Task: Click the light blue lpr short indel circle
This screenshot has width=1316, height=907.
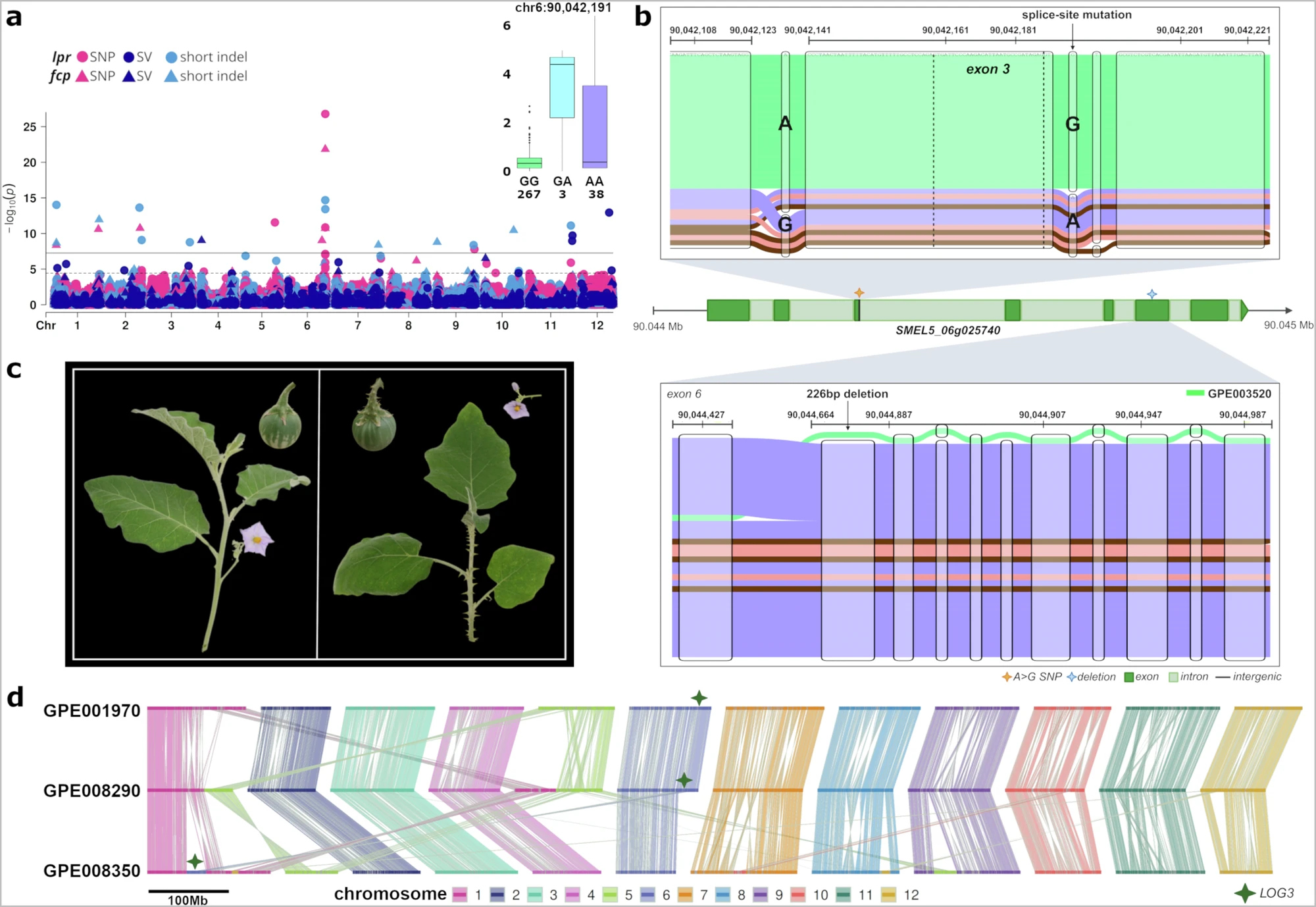Action: tap(171, 57)
